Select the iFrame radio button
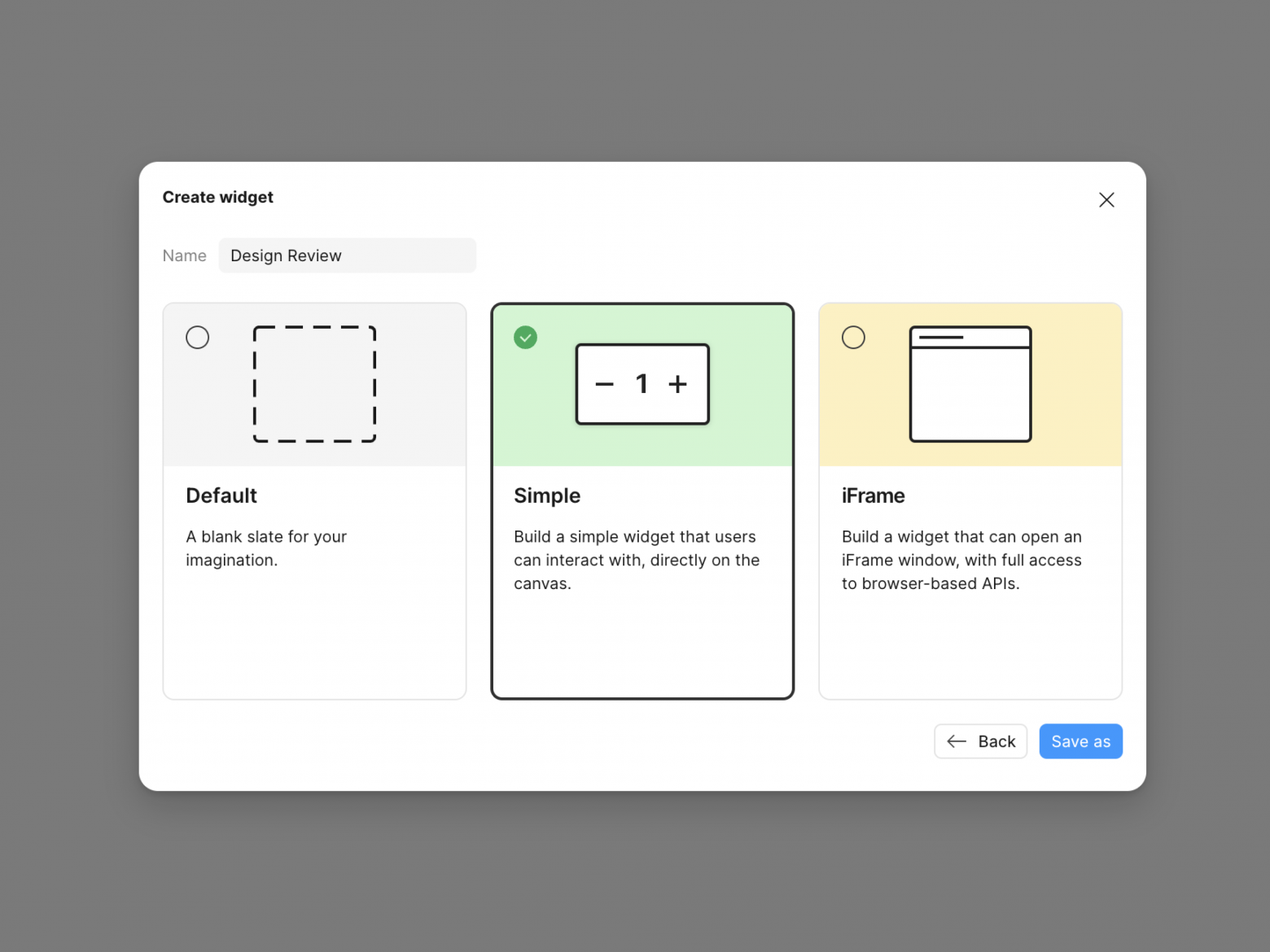 (853, 337)
